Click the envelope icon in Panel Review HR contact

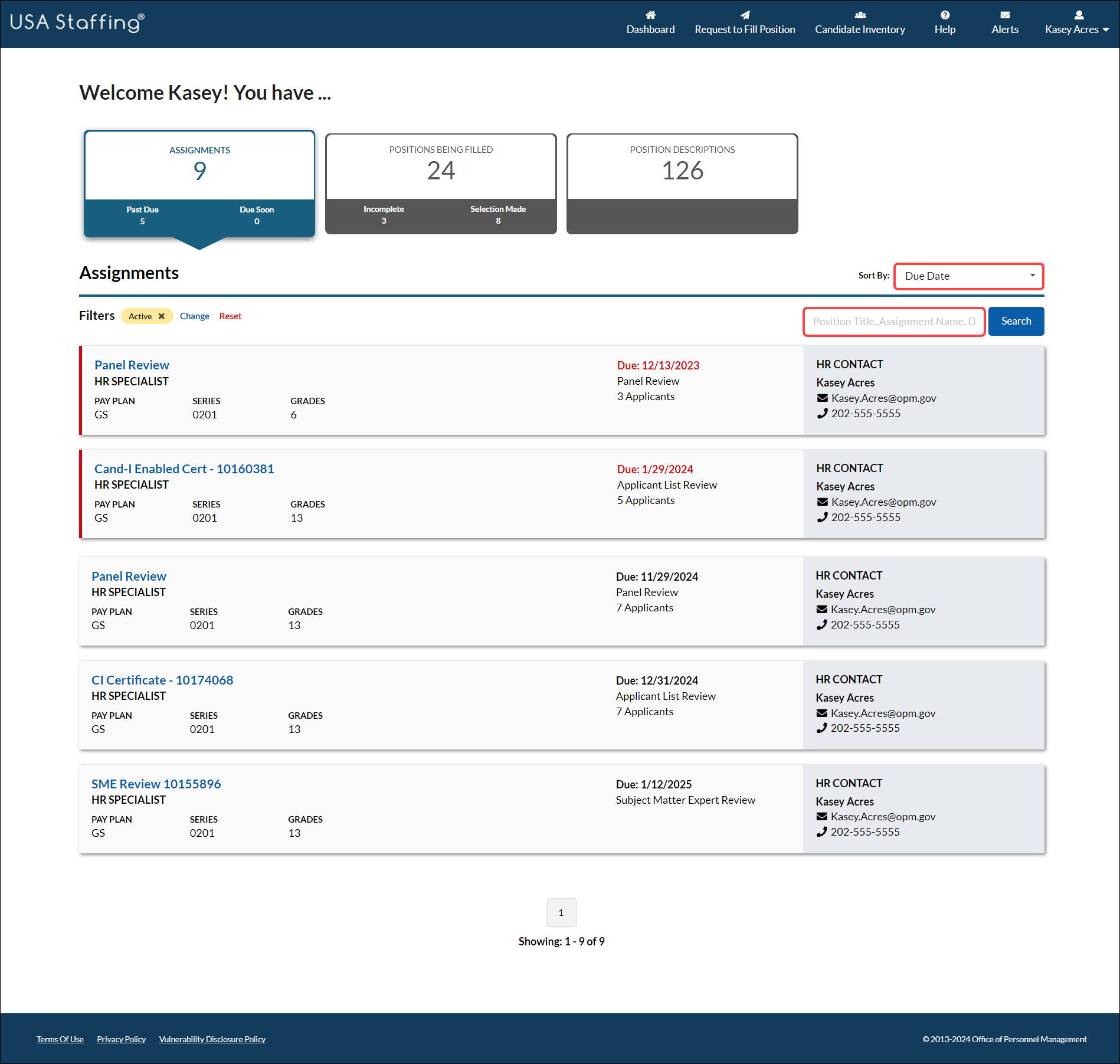(822, 398)
